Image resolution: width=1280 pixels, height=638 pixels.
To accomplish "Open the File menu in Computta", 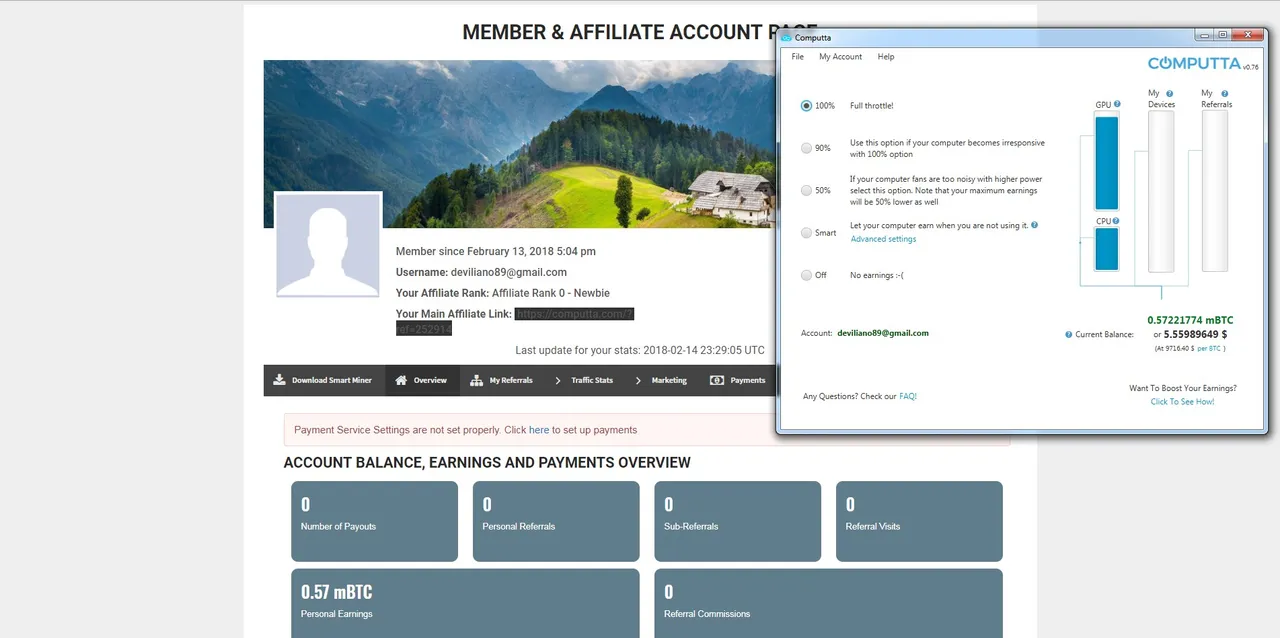I will click(x=797, y=57).
